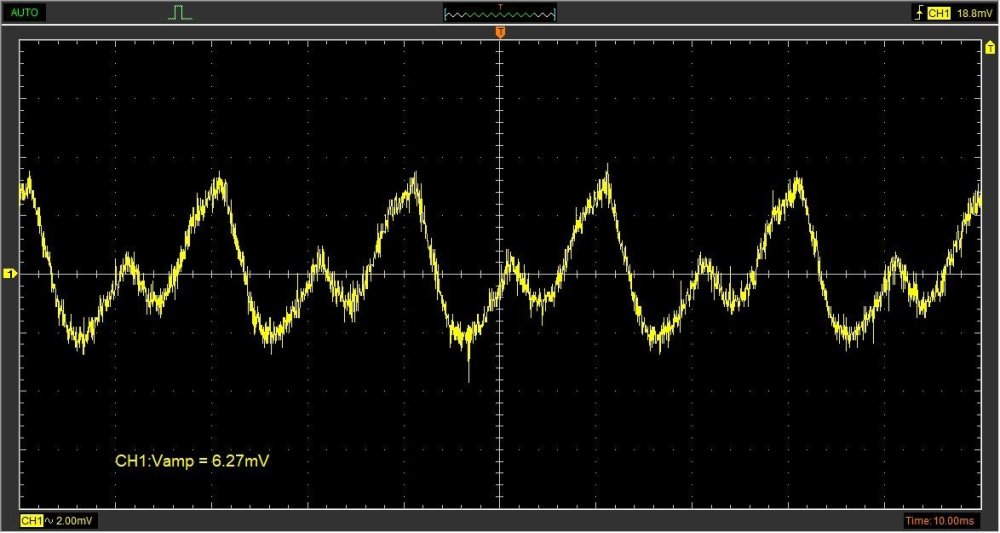Viewport: 1000px width, 533px height.
Task: Click the 18.8mV trigger level readout
Action: (x=973, y=13)
